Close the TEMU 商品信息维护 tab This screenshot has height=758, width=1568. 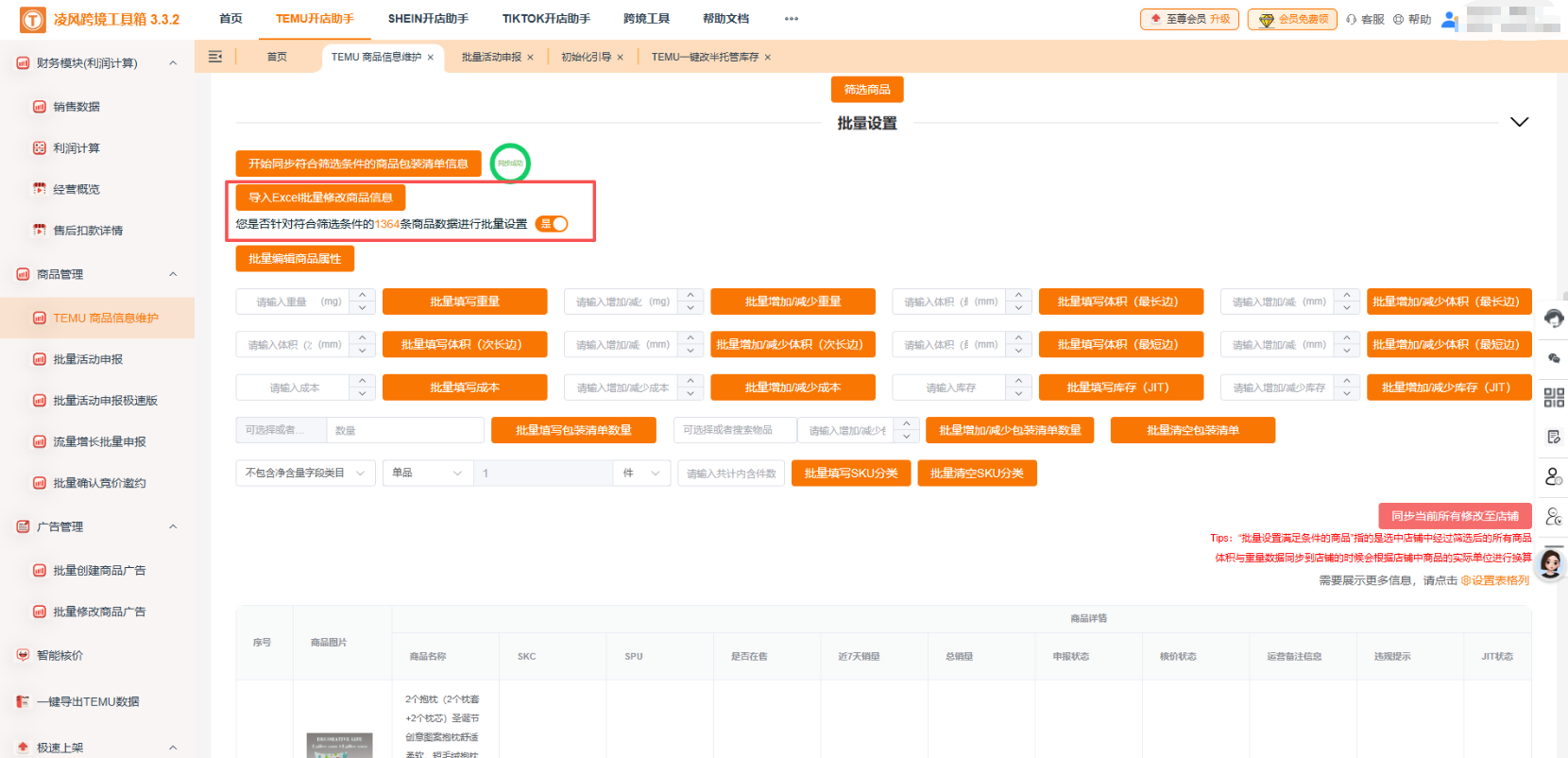pyautogui.click(x=431, y=58)
